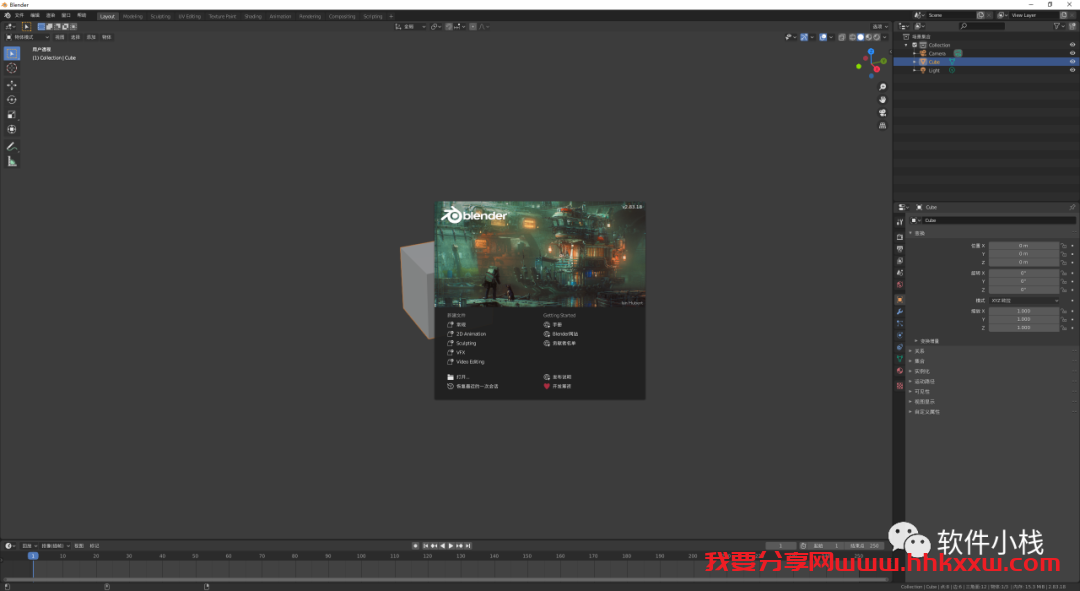Collapse the Transform panel in properties
The image size is (1080, 591).
tap(911, 233)
